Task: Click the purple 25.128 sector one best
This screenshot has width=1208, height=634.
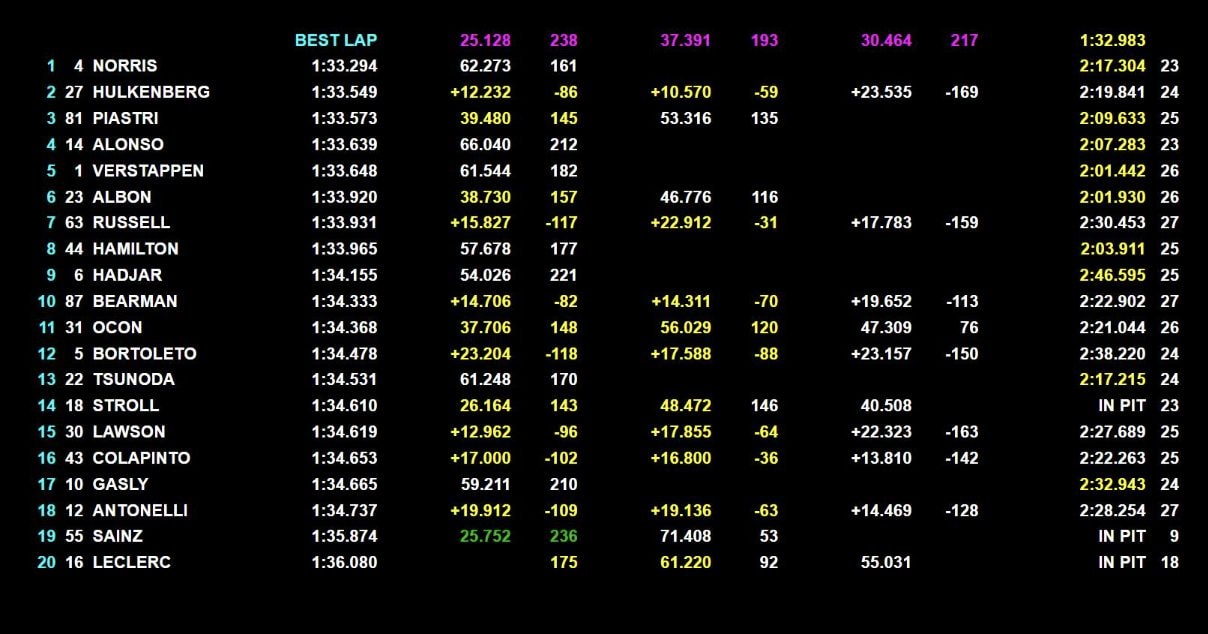Action: (x=485, y=41)
